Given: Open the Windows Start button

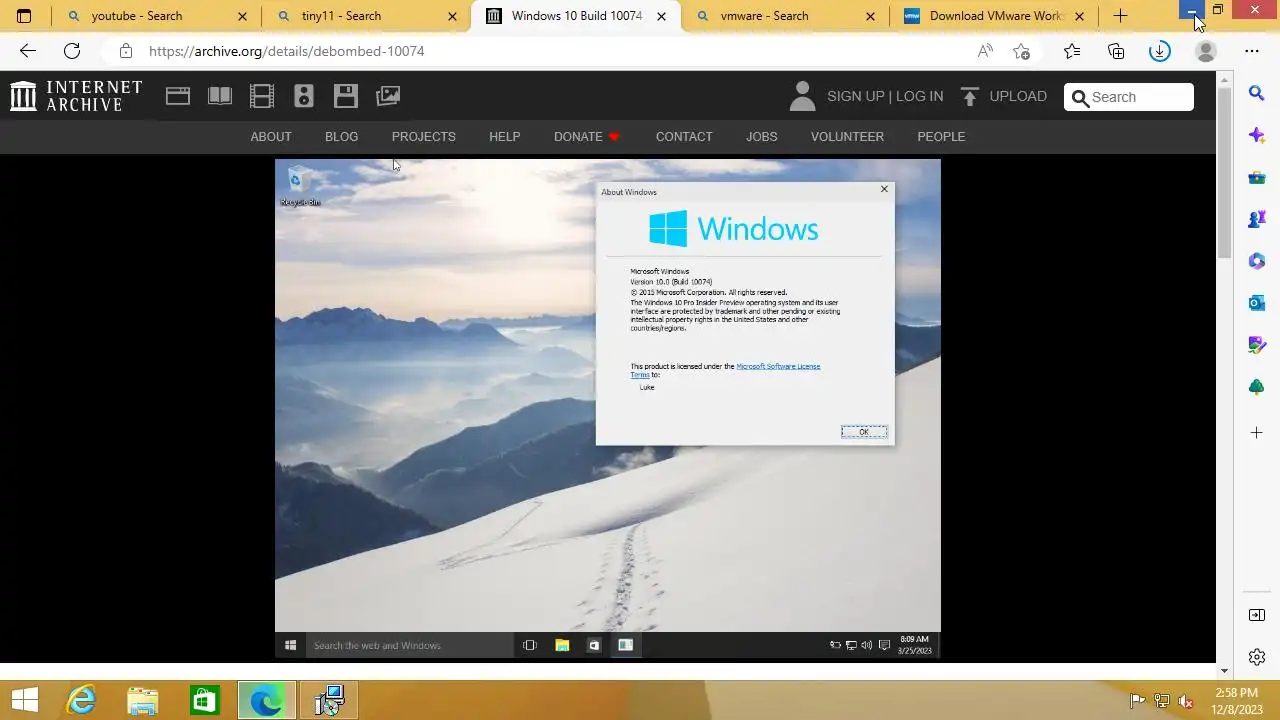Looking at the screenshot, I should [x=24, y=700].
